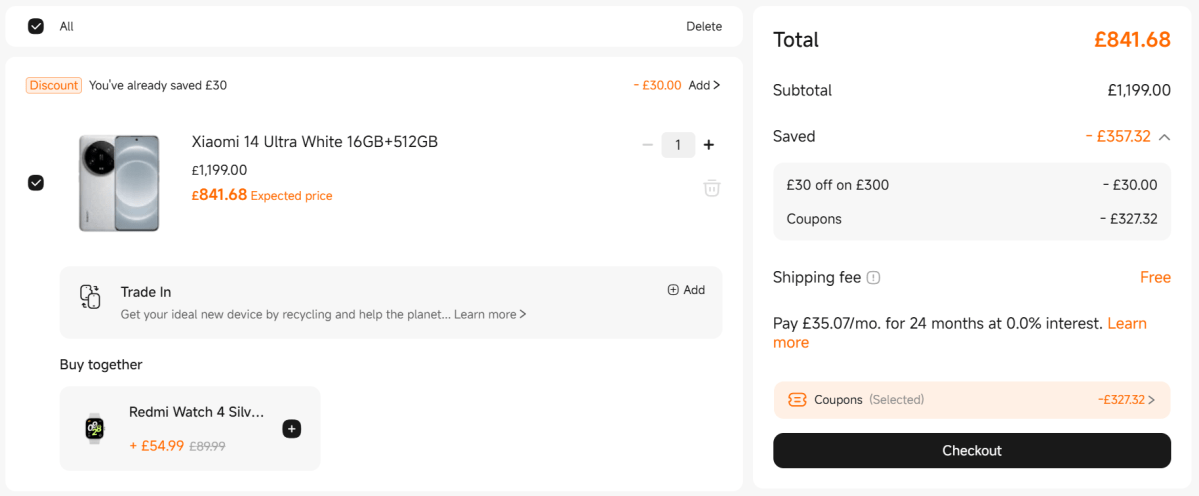
Task: Expand discount offers via Add arrow
Action: (x=704, y=86)
